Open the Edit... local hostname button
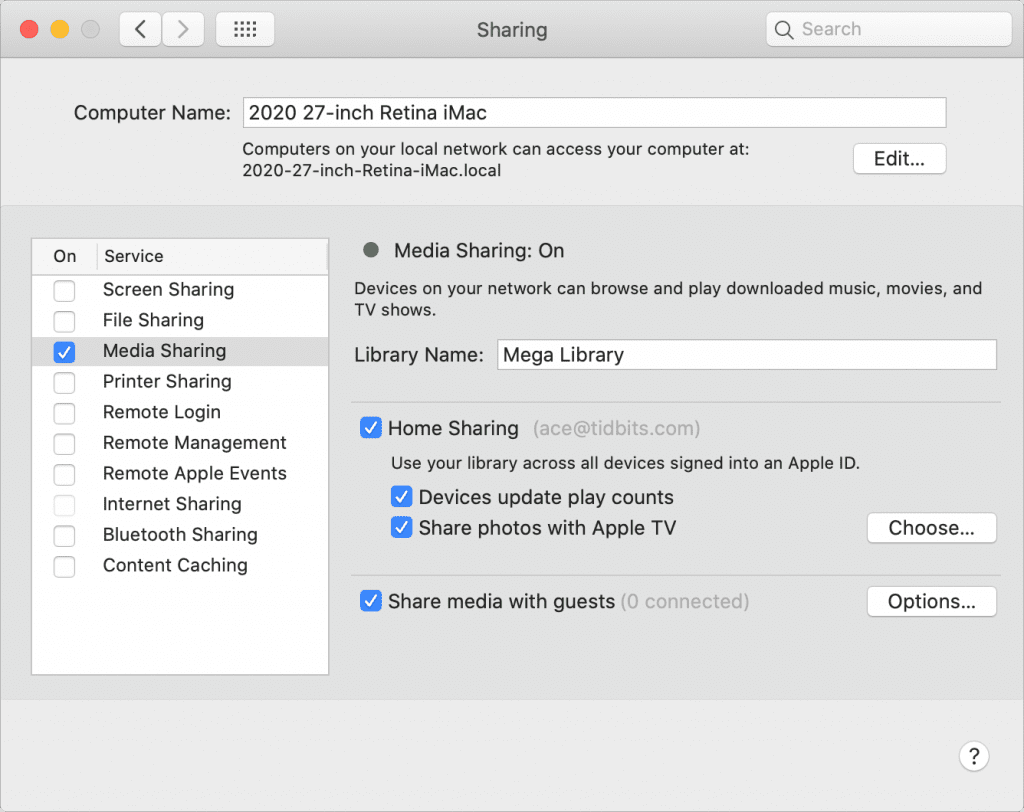This screenshot has width=1024, height=812. pyautogui.click(x=899, y=159)
